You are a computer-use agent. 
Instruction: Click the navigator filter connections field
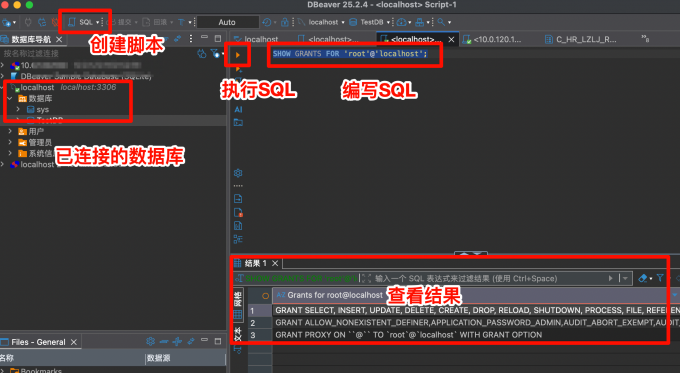point(98,53)
